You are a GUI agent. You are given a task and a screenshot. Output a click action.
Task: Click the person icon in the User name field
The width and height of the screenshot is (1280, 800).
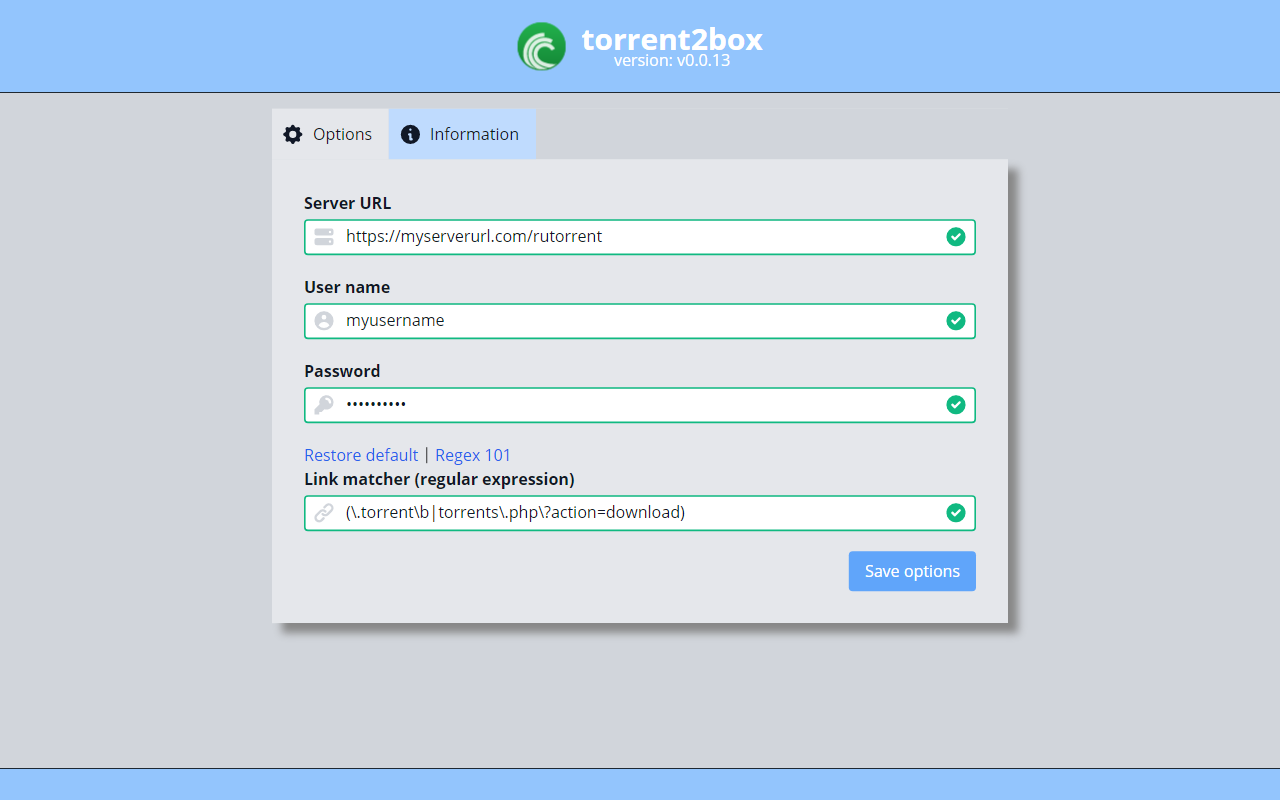[x=323, y=320]
